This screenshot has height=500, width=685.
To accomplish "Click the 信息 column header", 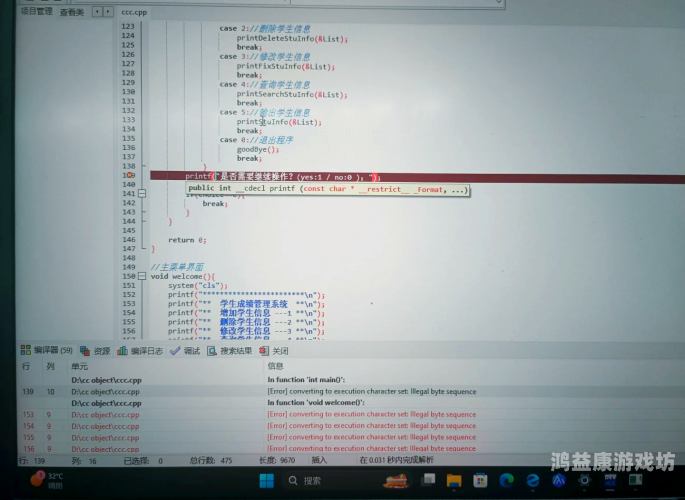I will 276,366.
